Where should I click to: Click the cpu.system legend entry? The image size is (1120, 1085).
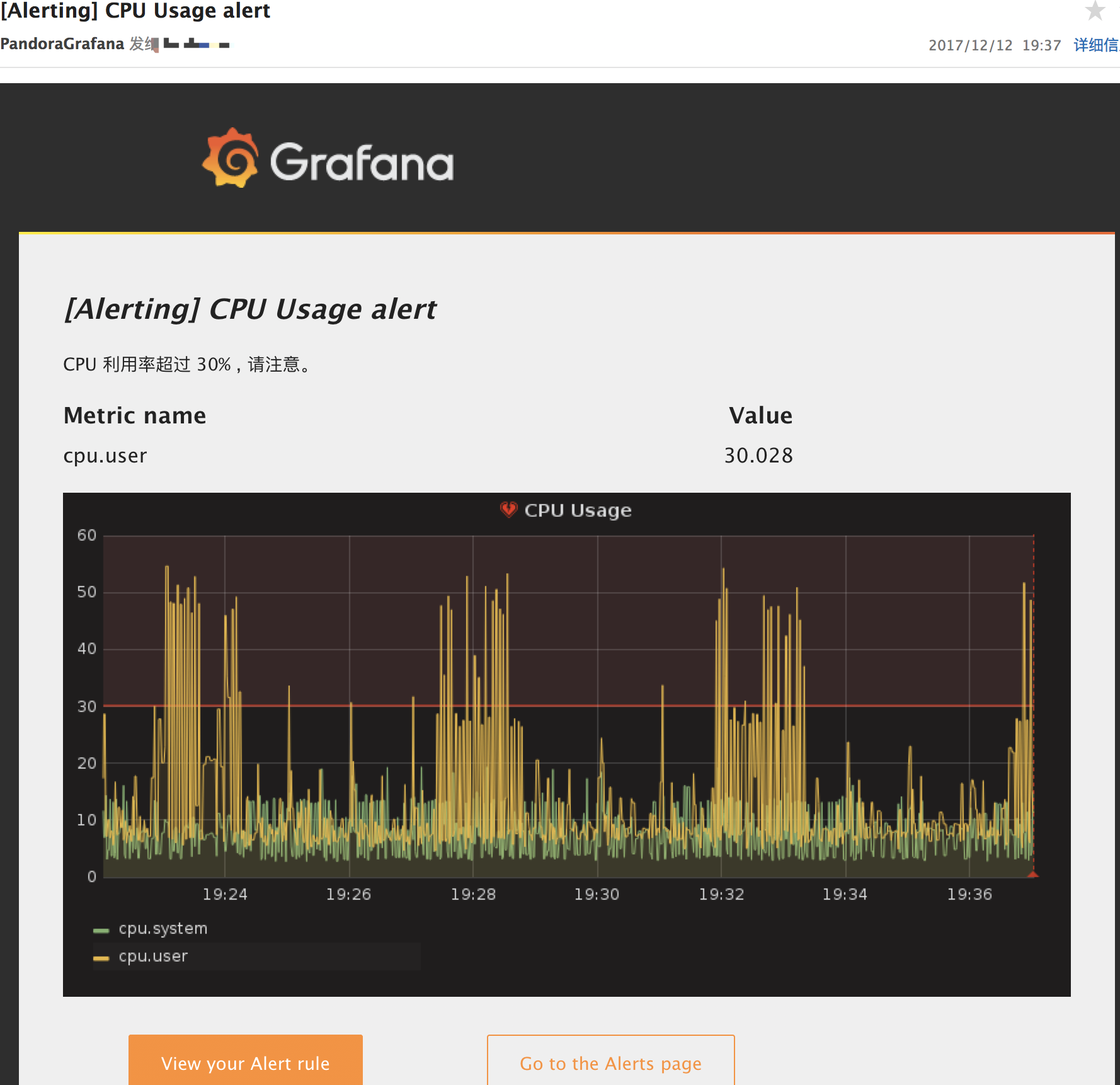pos(163,929)
